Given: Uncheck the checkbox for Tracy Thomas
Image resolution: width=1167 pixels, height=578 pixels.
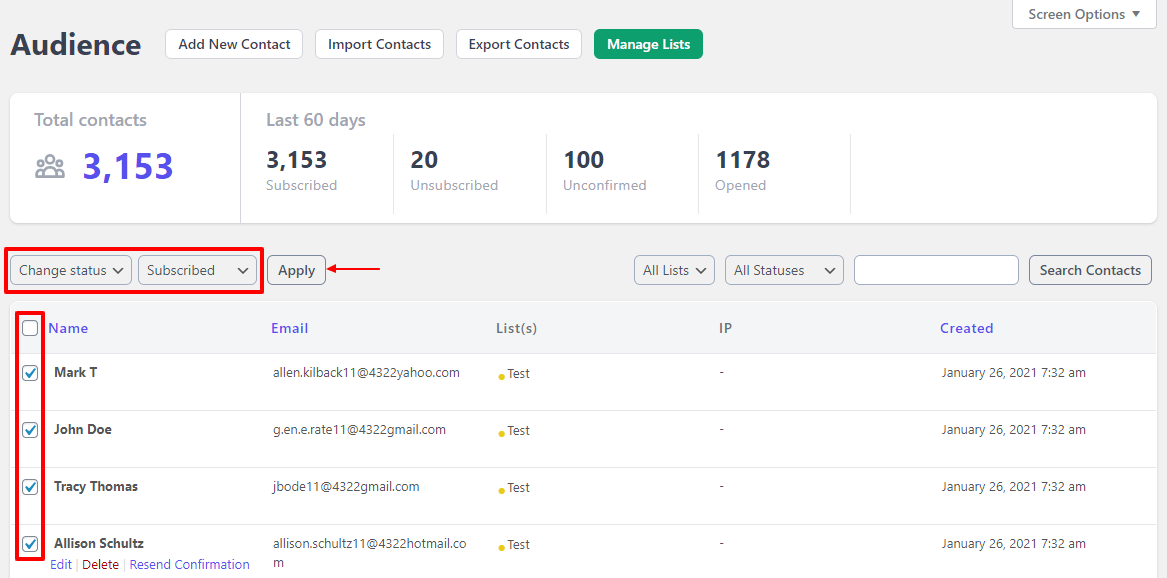Looking at the screenshot, I should (x=30, y=487).
